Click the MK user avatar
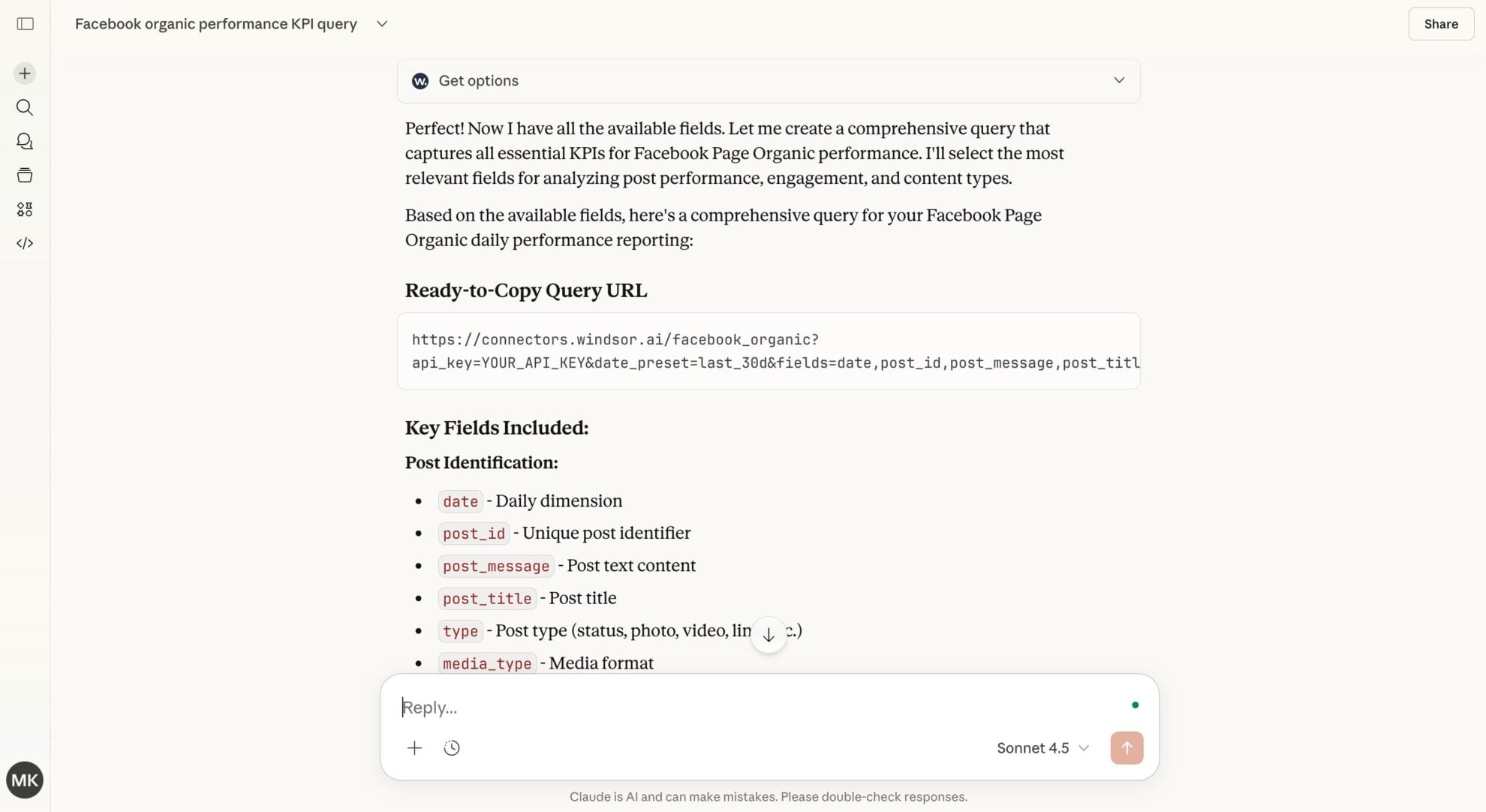 [x=25, y=780]
